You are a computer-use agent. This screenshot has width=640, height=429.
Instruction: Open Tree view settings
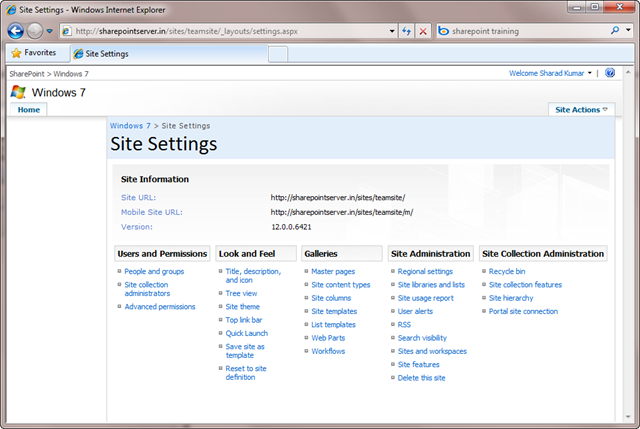(241, 293)
